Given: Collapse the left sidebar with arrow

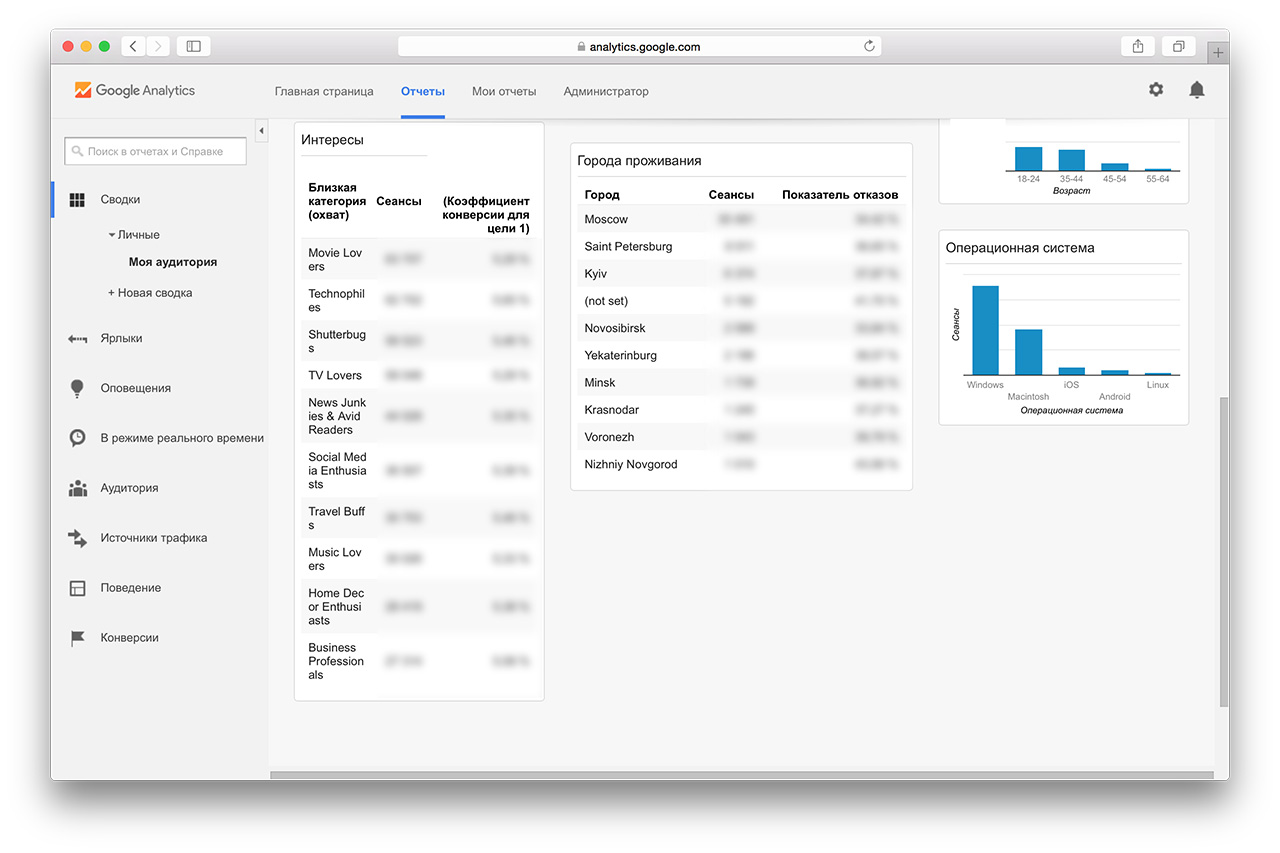Looking at the screenshot, I should 261,131.
